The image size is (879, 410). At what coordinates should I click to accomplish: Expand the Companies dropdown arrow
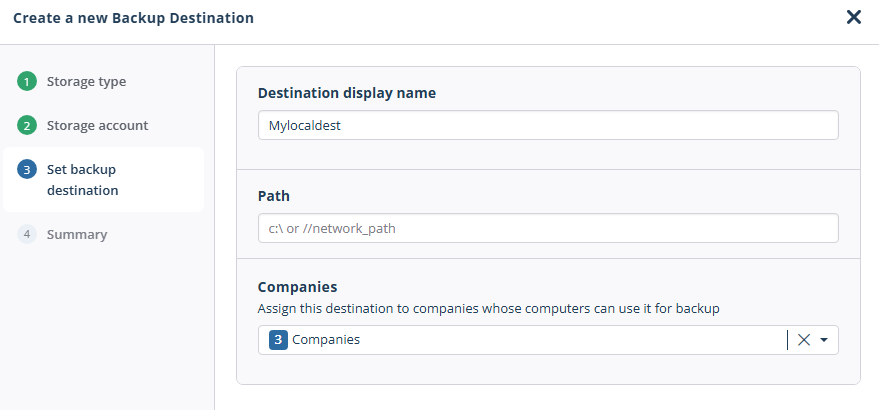click(824, 340)
